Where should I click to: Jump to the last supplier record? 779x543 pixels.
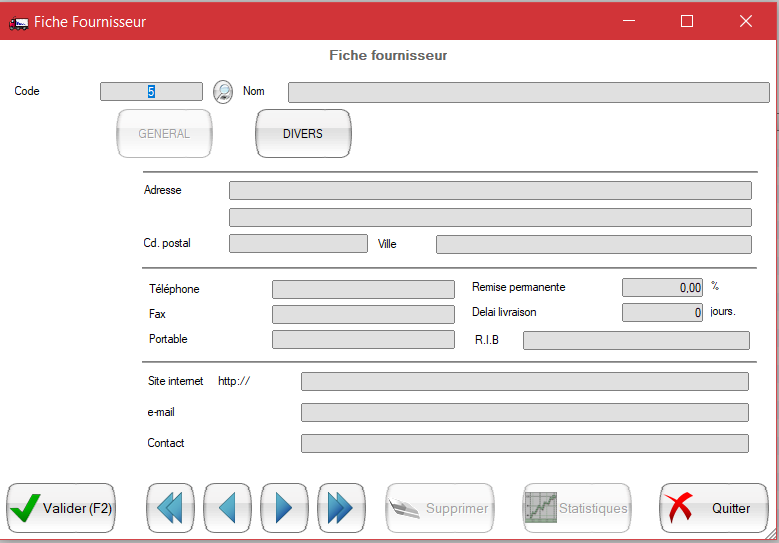click(x=341, y=508)
